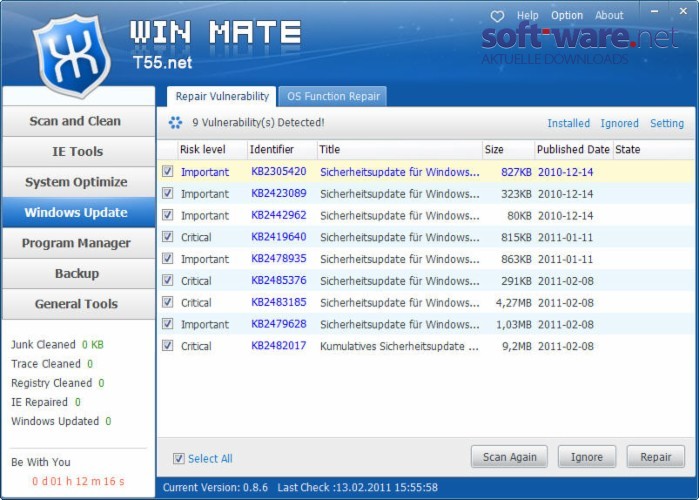Click the Be With You uptime timer
Viewport: 699px width, 500px height.
click(78, 481)
